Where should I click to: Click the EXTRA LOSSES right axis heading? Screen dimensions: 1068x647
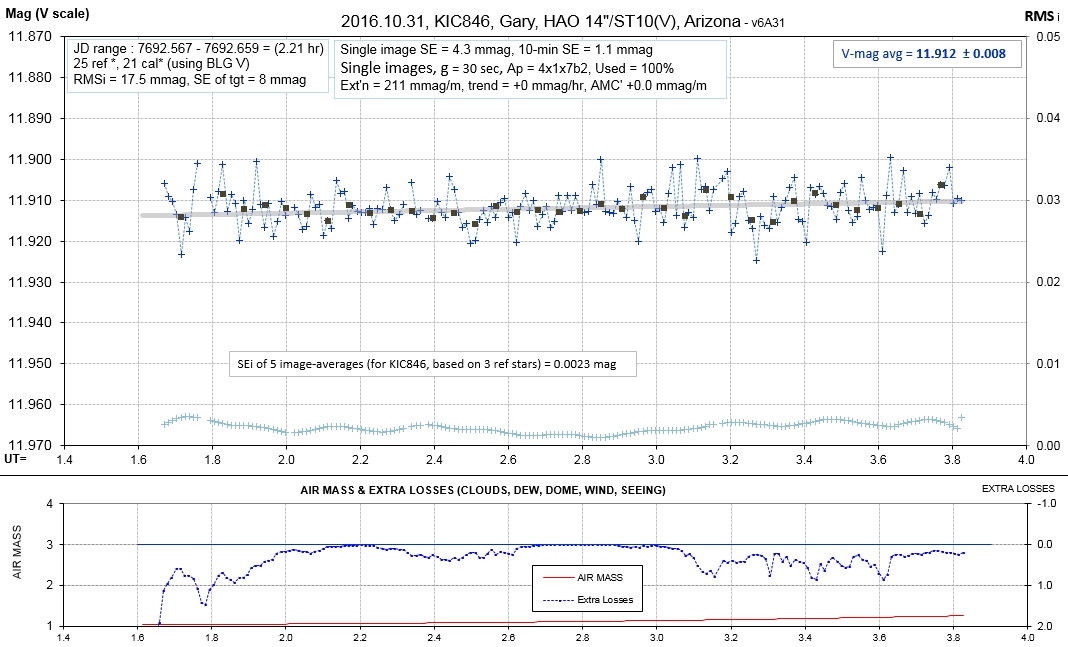pyautogui.click(x=1018, y=489)
